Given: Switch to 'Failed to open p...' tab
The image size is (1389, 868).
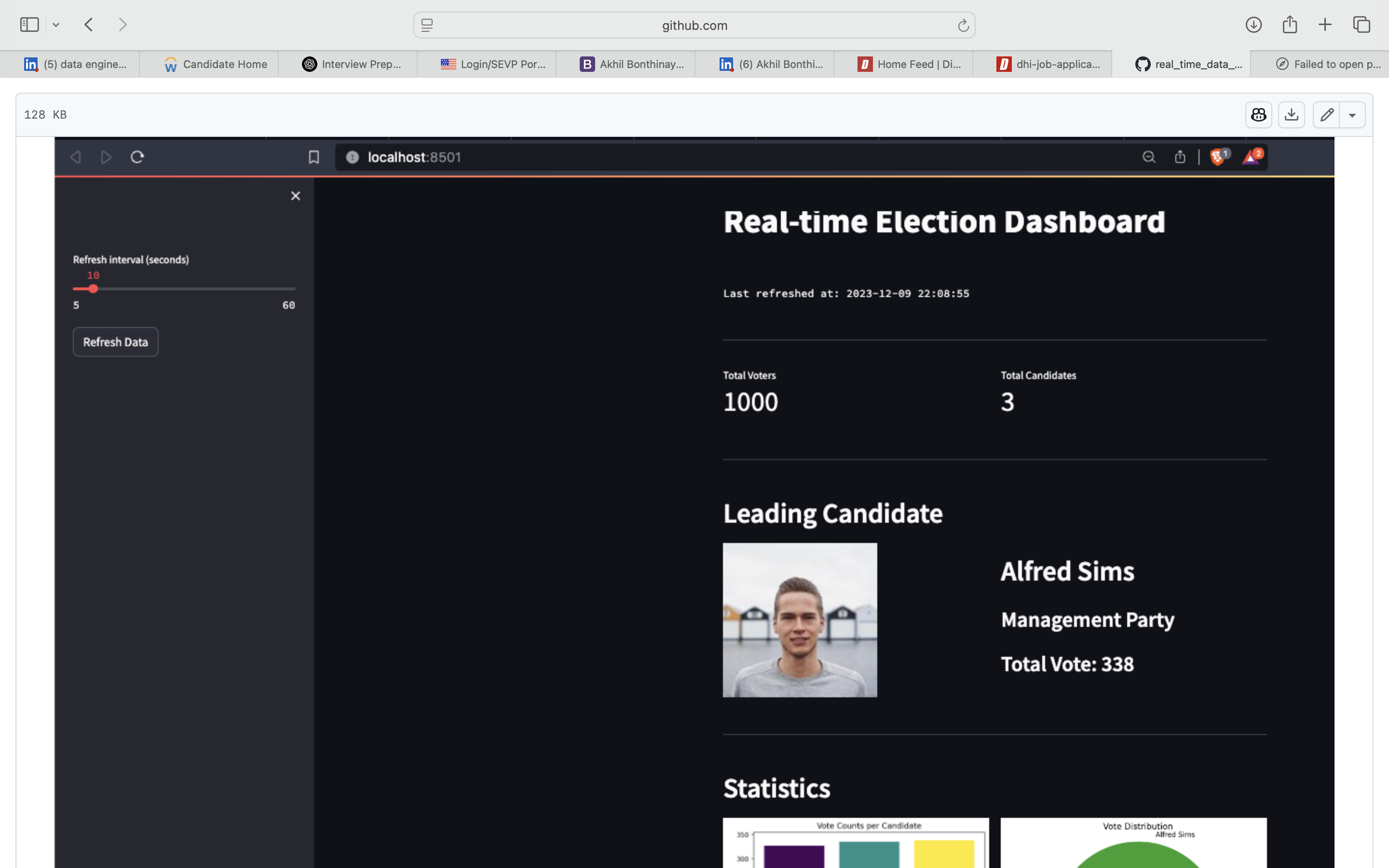Looking at the screenshot, I should 1320,64.
